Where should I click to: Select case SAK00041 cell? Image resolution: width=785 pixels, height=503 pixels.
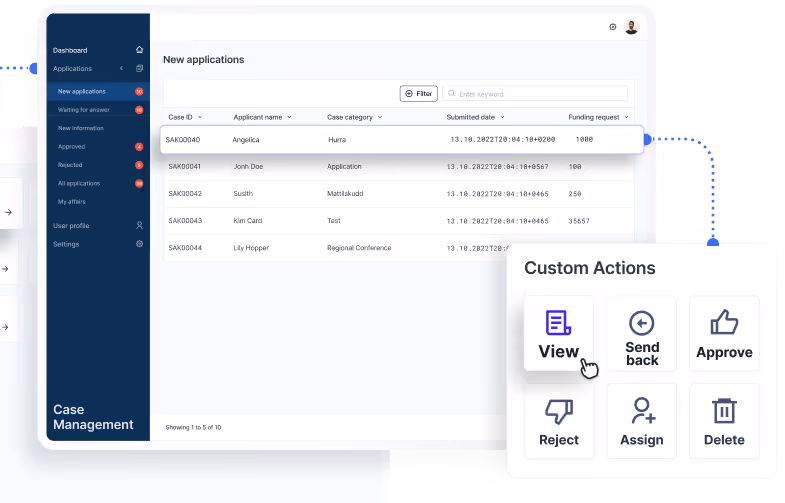pyautogui.click(x=185, y=167)
